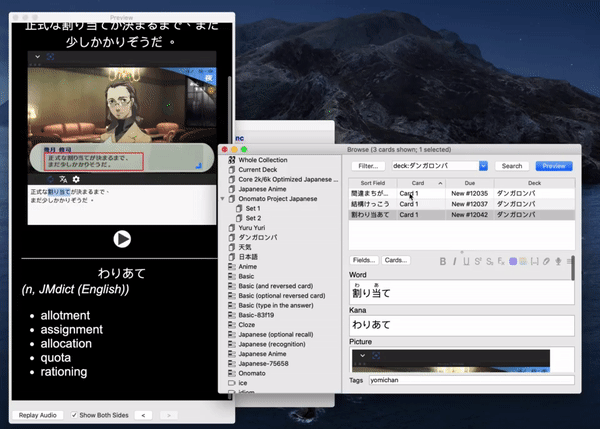Screen dimensions: 600x429
Task: Toggle Show Both Sides checkbox
Action: point(74,415)
